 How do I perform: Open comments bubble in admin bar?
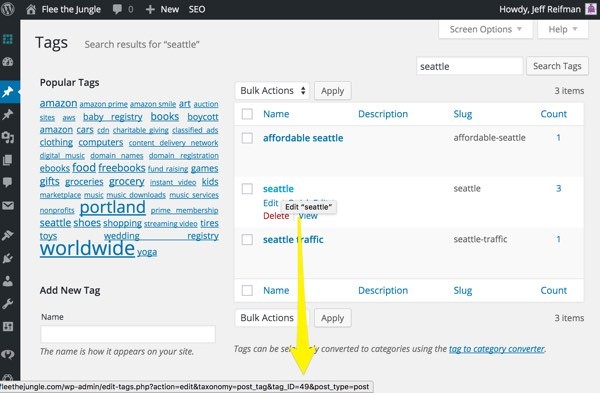pyautogui.click(x=117, y=9)
